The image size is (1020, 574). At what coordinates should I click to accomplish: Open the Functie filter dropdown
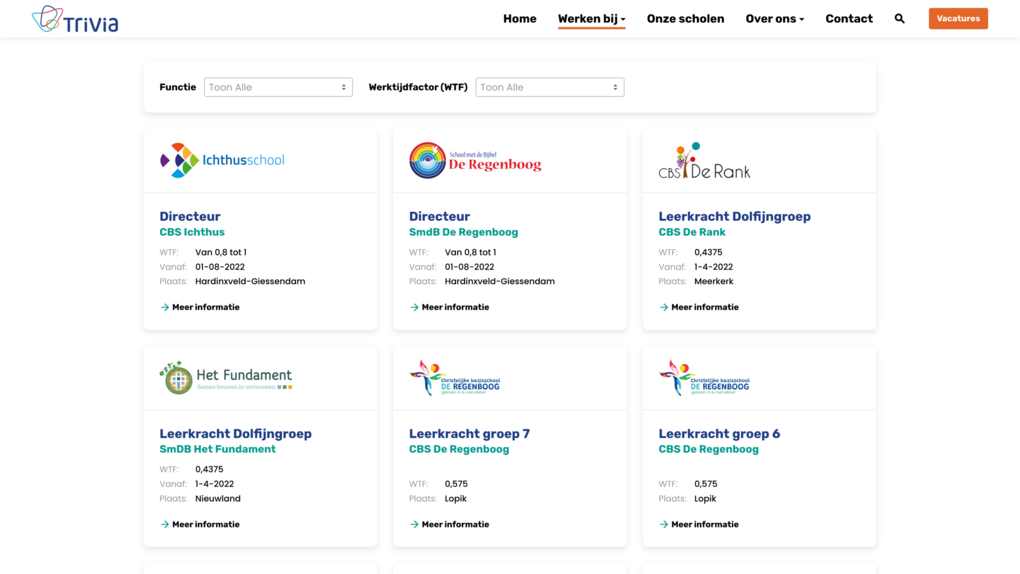coord(278,87)
